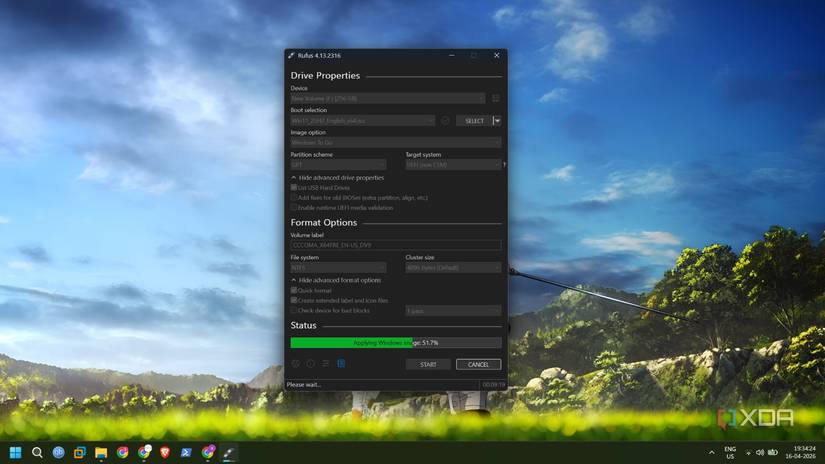Open the Partition scheme dropdown
Screen dimensions: 825x464
point(338,165)
